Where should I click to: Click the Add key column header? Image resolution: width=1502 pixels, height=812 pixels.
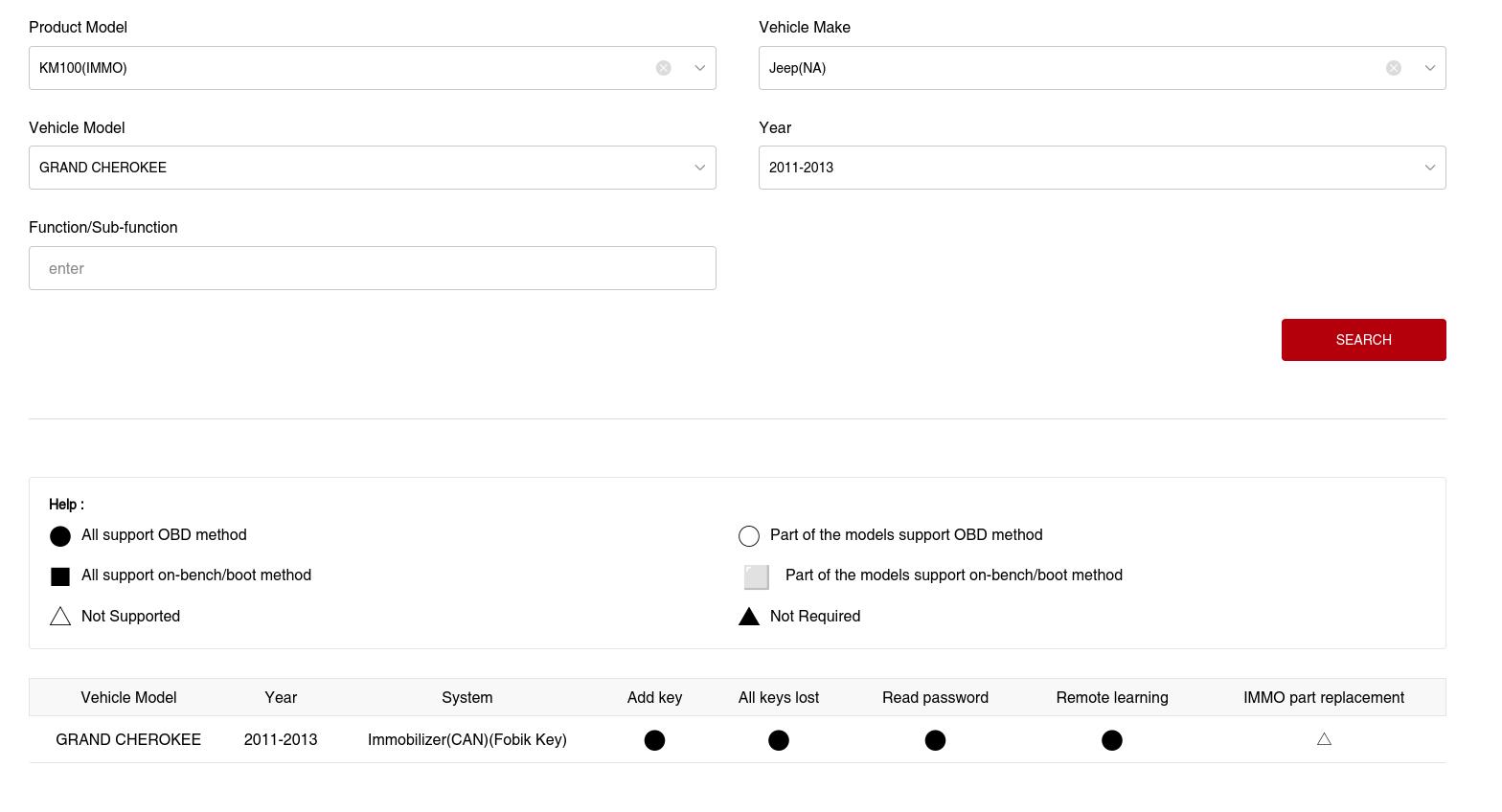click(x=654, y=698)
